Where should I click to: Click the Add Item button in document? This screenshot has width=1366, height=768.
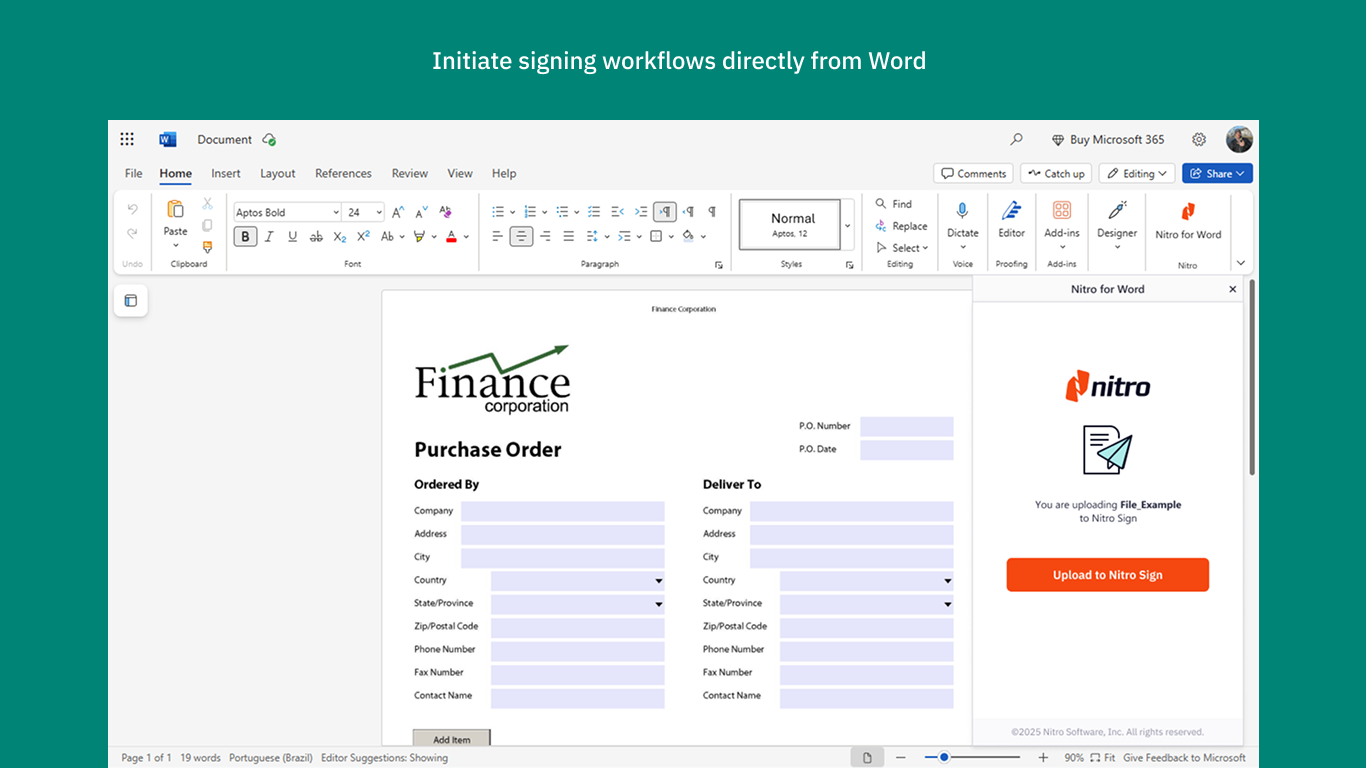pyautogui.click(x=452, y=739)
